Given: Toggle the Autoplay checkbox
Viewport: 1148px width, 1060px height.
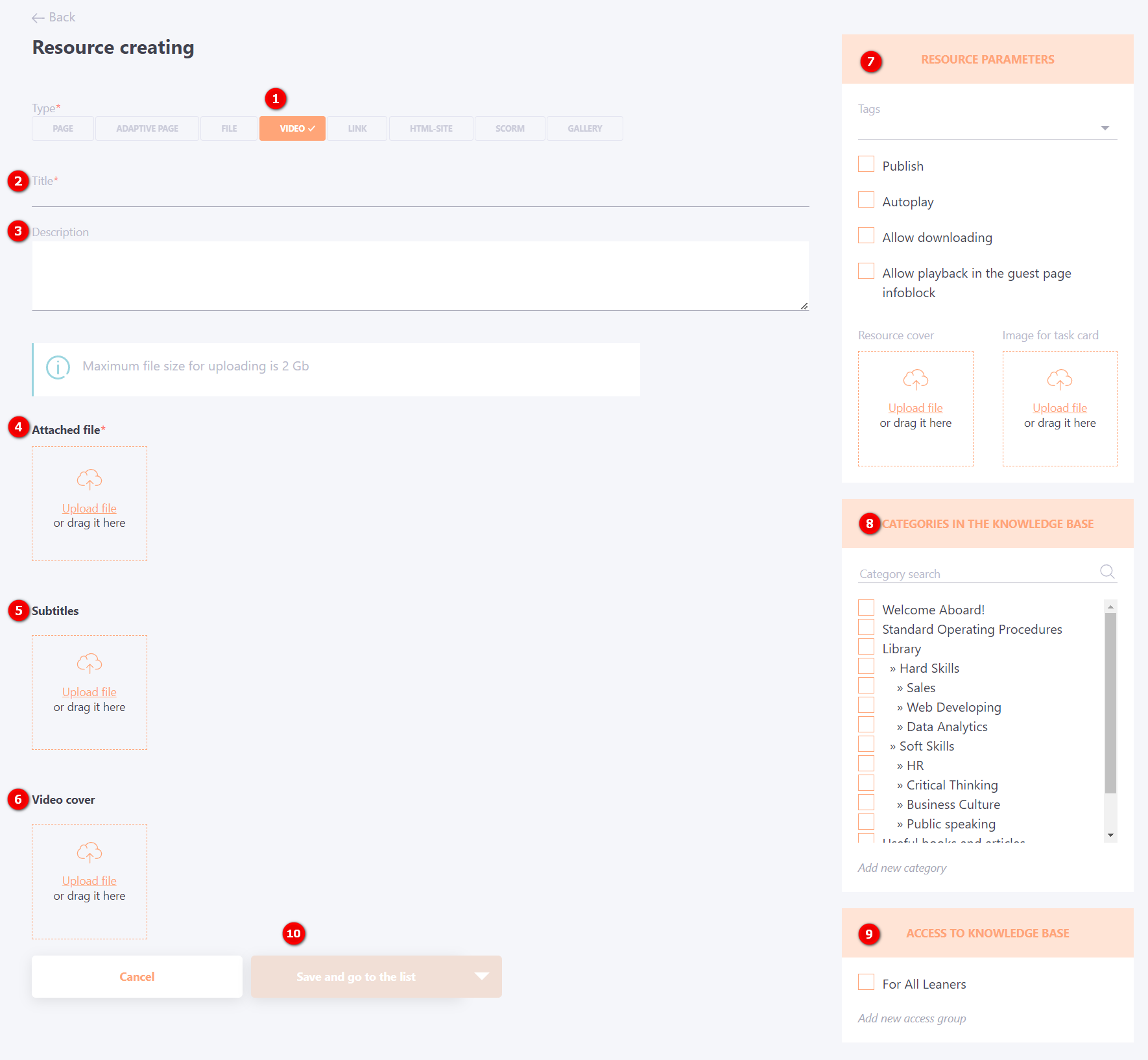Looking at the screenshot, I should 866,200.
